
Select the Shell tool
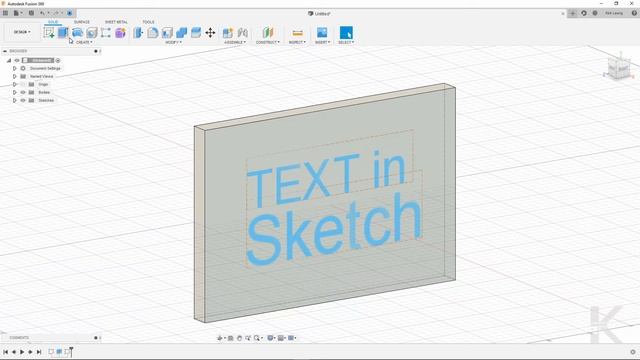coord(167,32)
